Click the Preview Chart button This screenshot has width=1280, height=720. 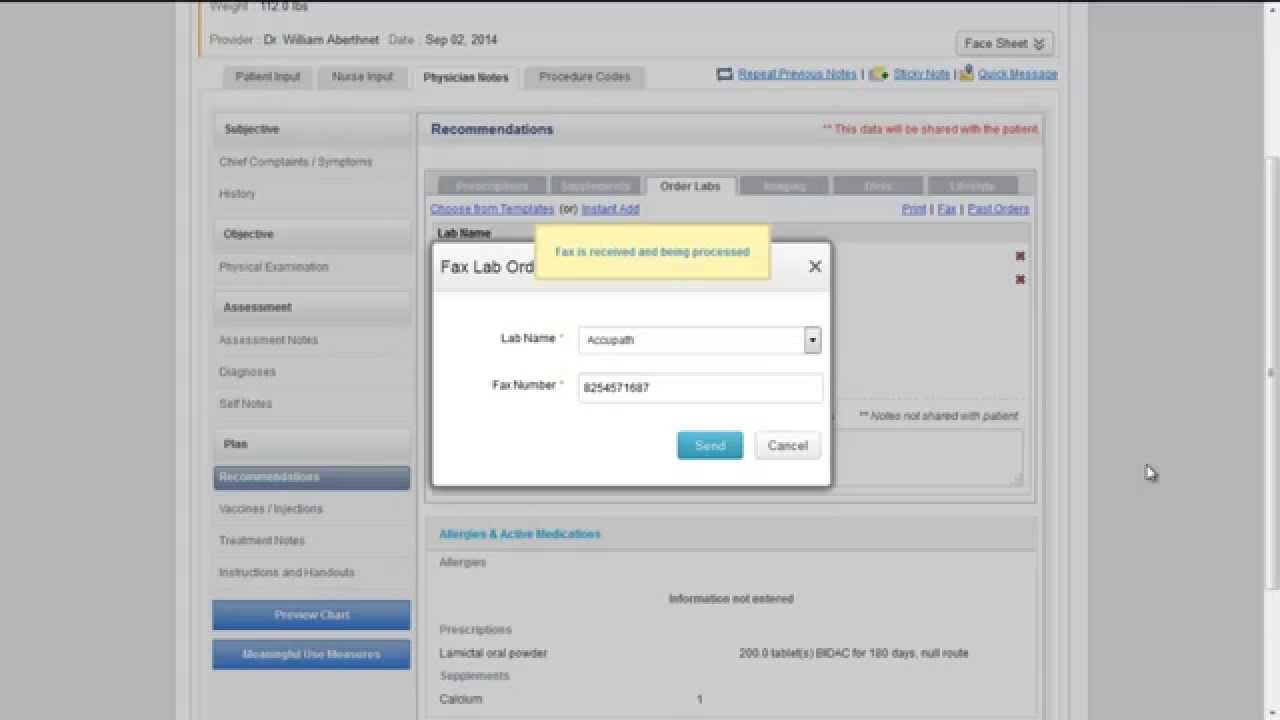(312, 615)
